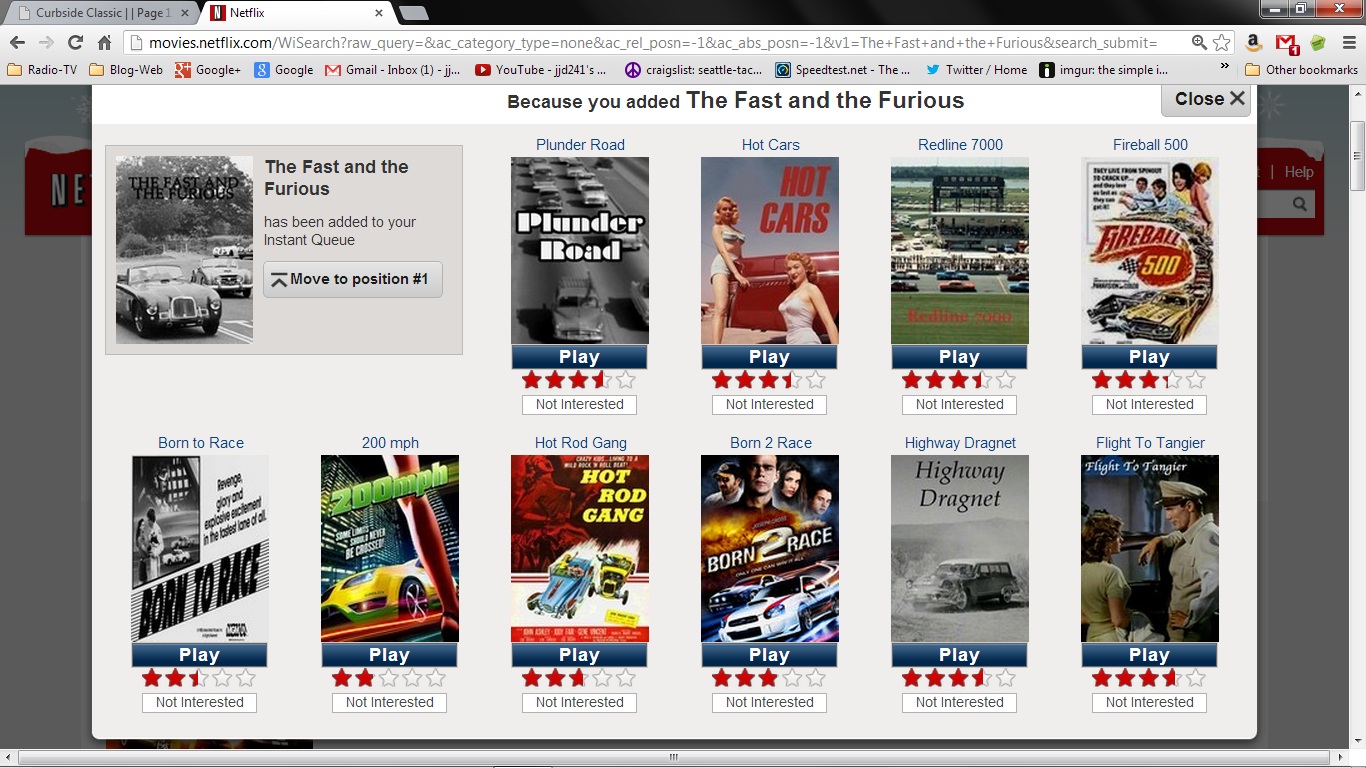The image size is (1366, 768).
Task: Mark Hot Cars as Not Interested
Action: coord(769,404)
